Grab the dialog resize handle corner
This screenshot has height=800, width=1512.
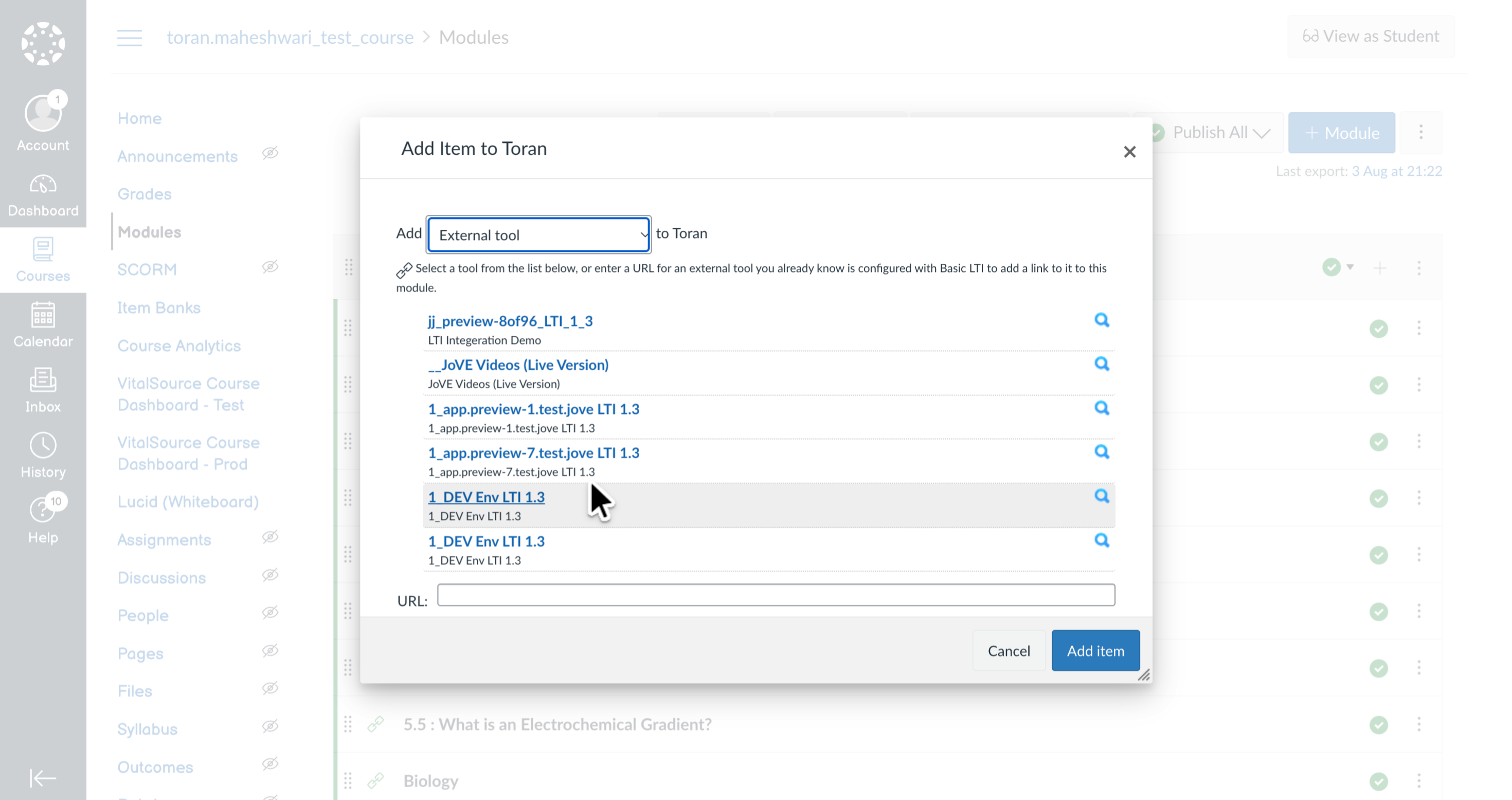click(1144, 675)
